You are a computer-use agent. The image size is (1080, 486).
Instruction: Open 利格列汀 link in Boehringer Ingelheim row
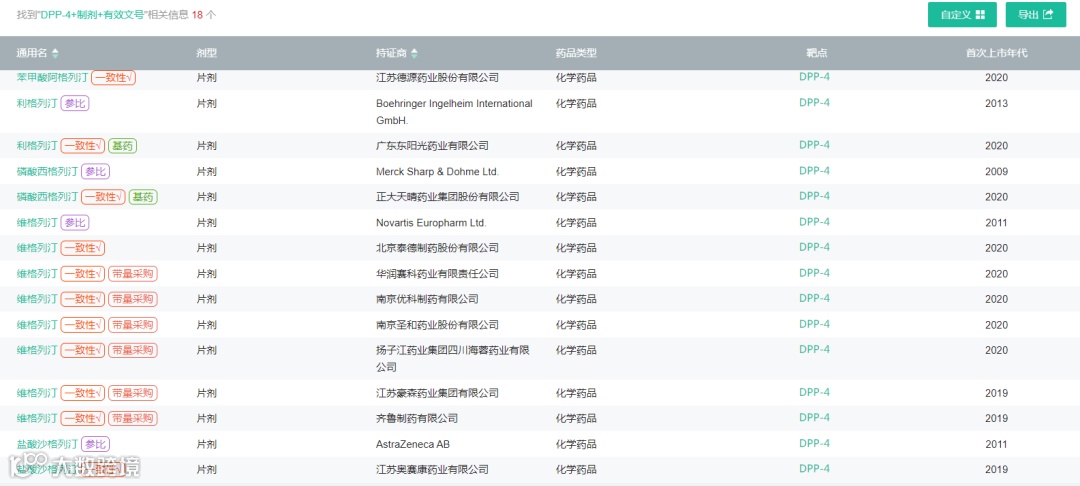point(37,103)
